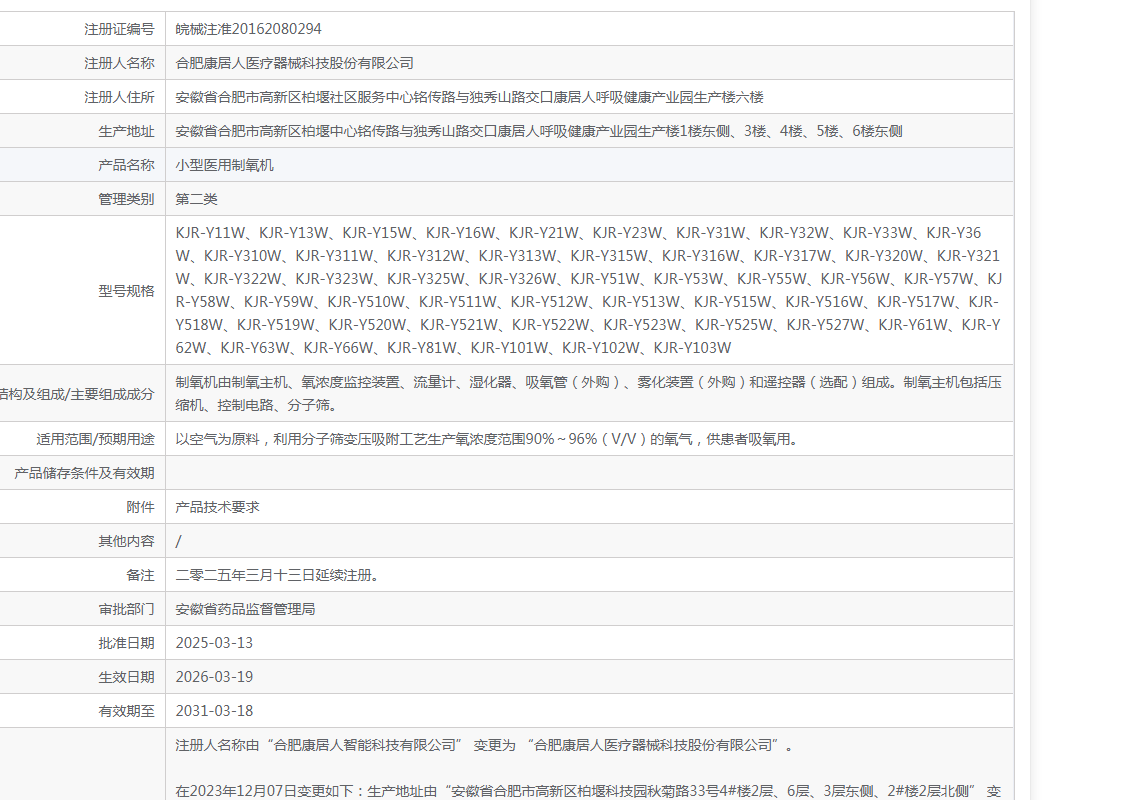The image size is (1133, 800).
Task: Select production address ending 6楼东侧
Action: point(538,131)
